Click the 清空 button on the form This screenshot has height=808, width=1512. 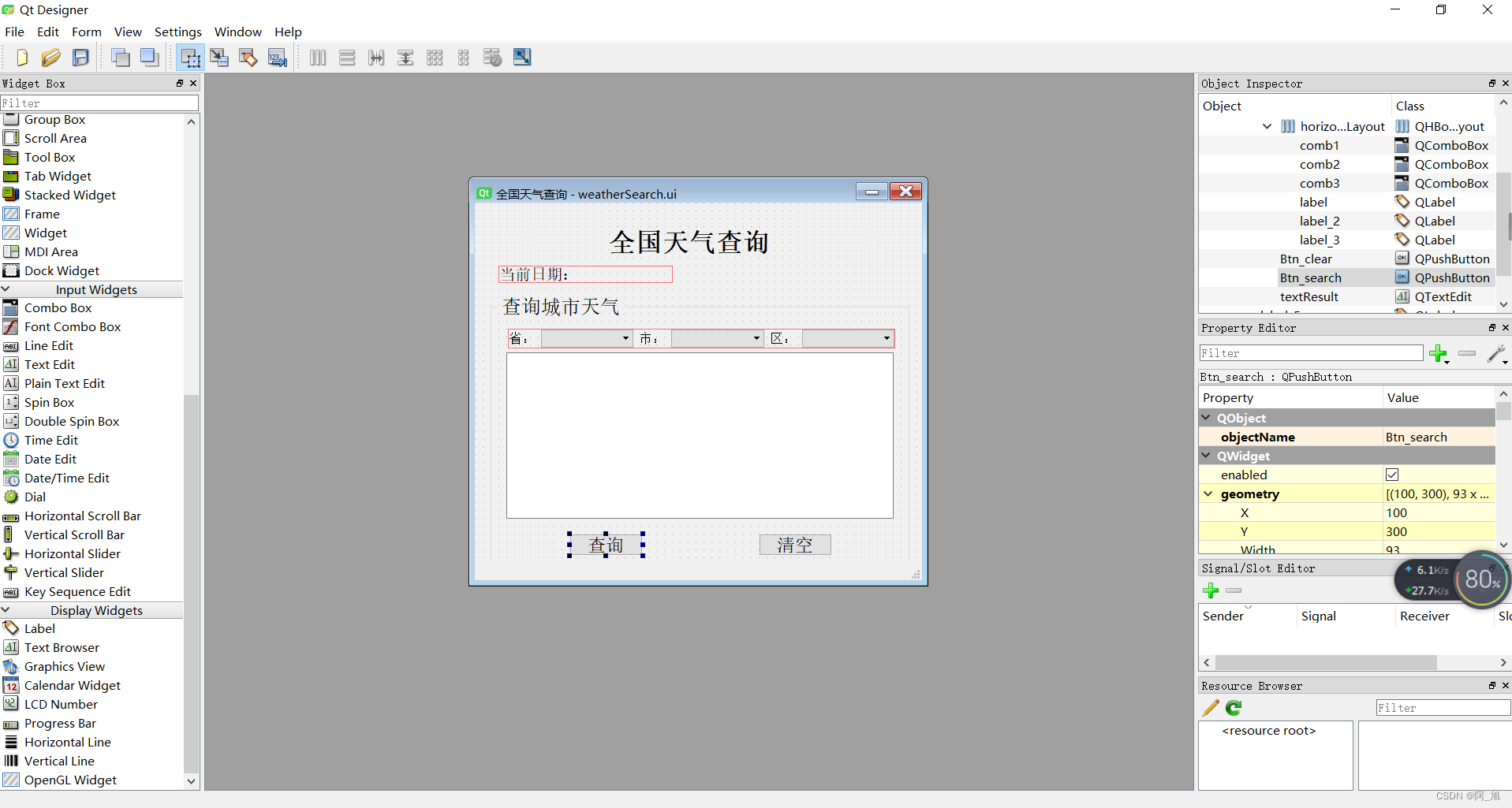795,545
